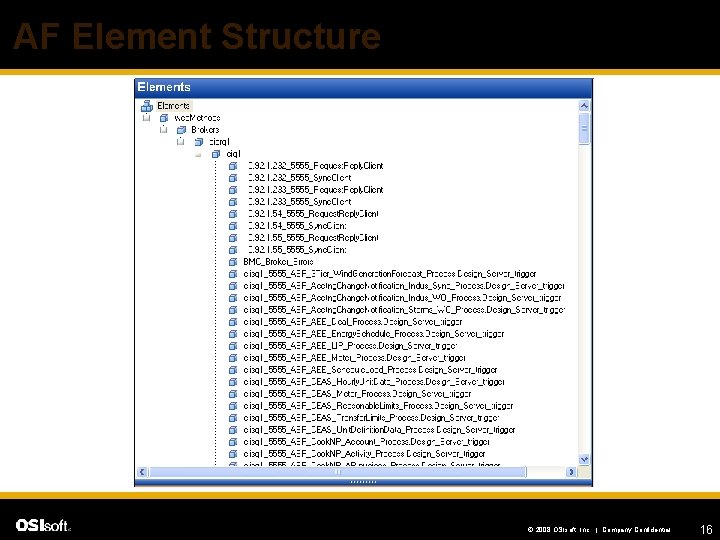Screen dimensions: 720x540
Task: Select the 233_5555_RequestReplyClient row
Action: point(315,190)
